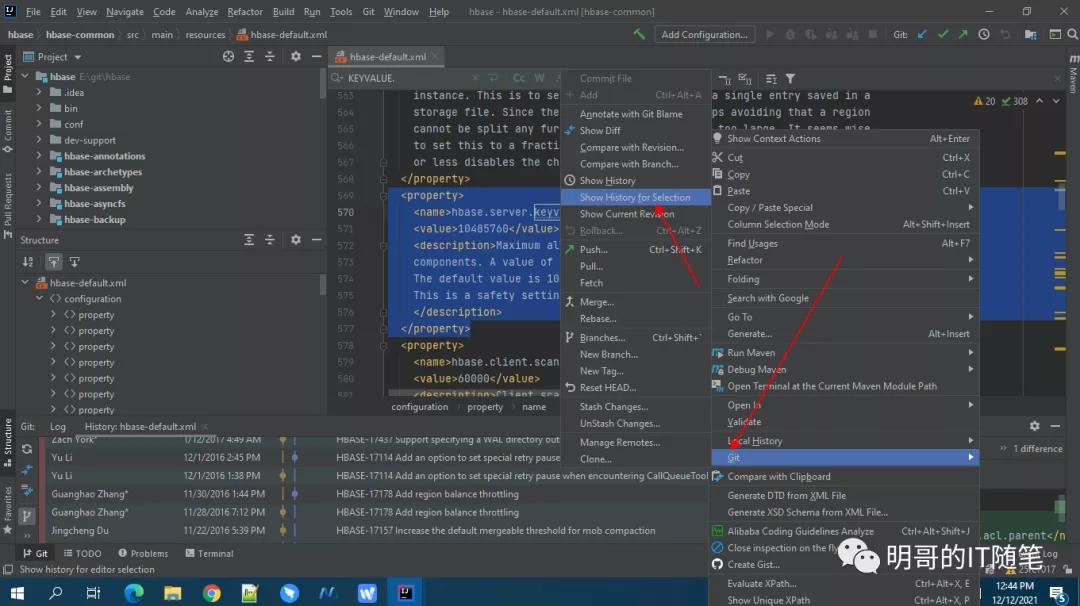Click the Git push arrow in toolbar
Image resolution: width=1080 pixels, height=606 pixels.
963,34
